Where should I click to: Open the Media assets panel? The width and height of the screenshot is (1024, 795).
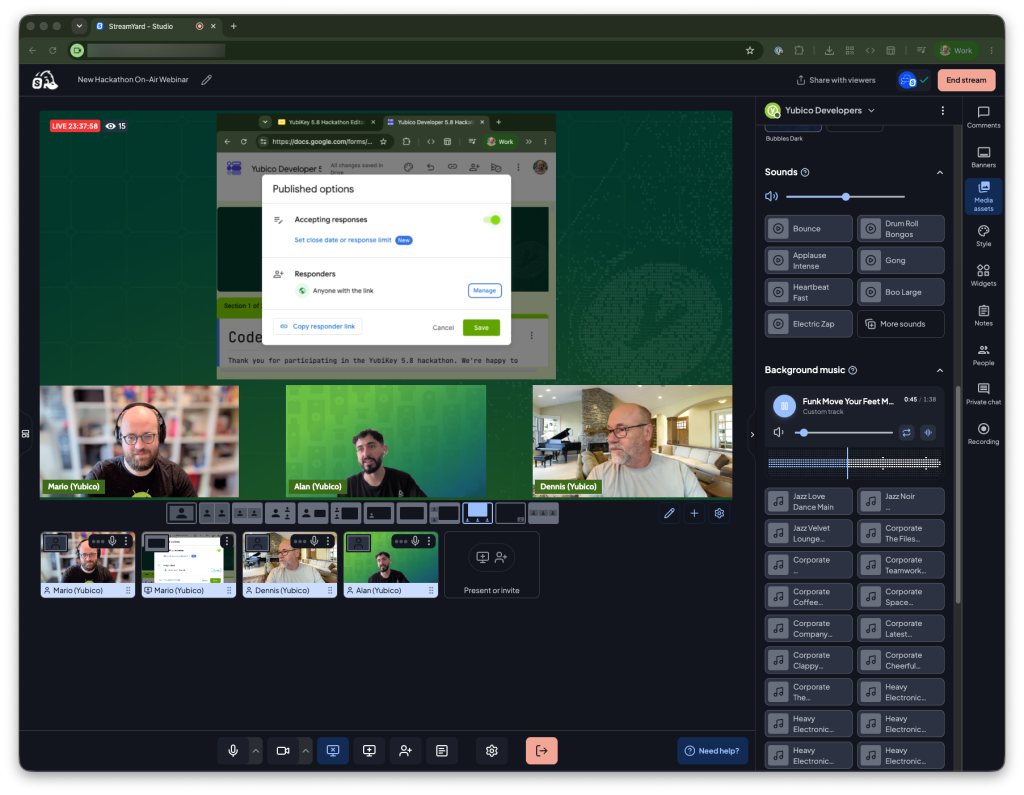click(983, 196)
